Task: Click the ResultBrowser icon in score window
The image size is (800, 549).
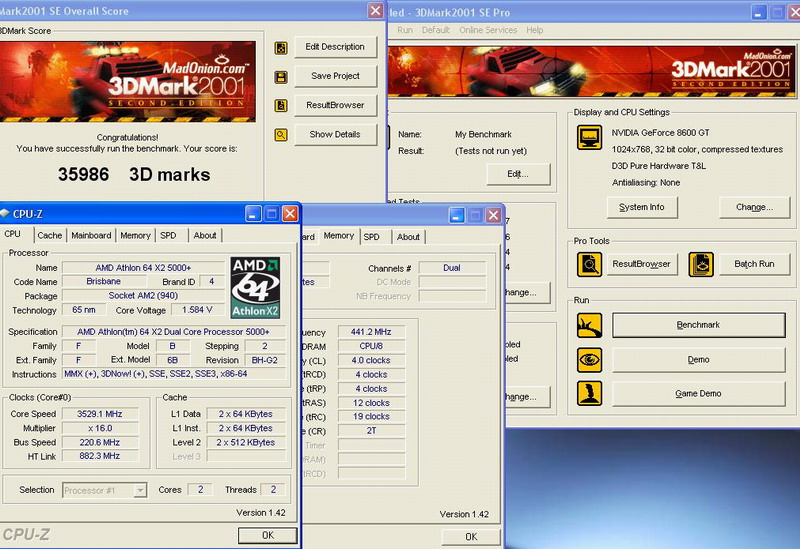Action: tap(281, 106)
